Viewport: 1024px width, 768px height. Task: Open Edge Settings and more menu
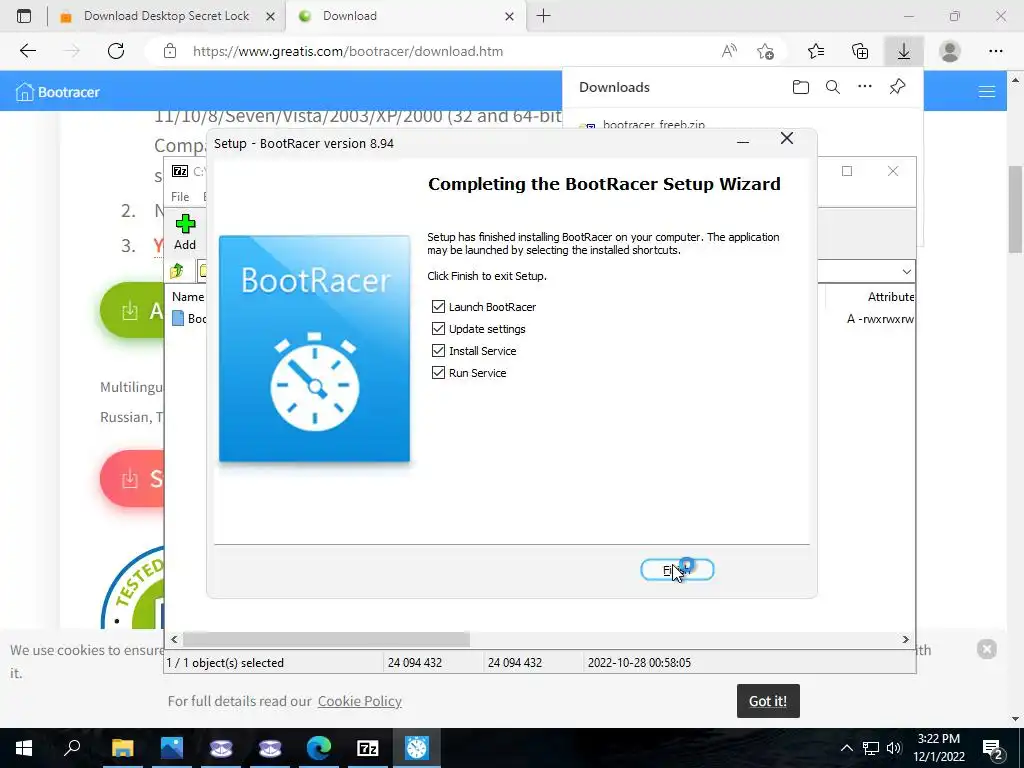click(995, 51)
